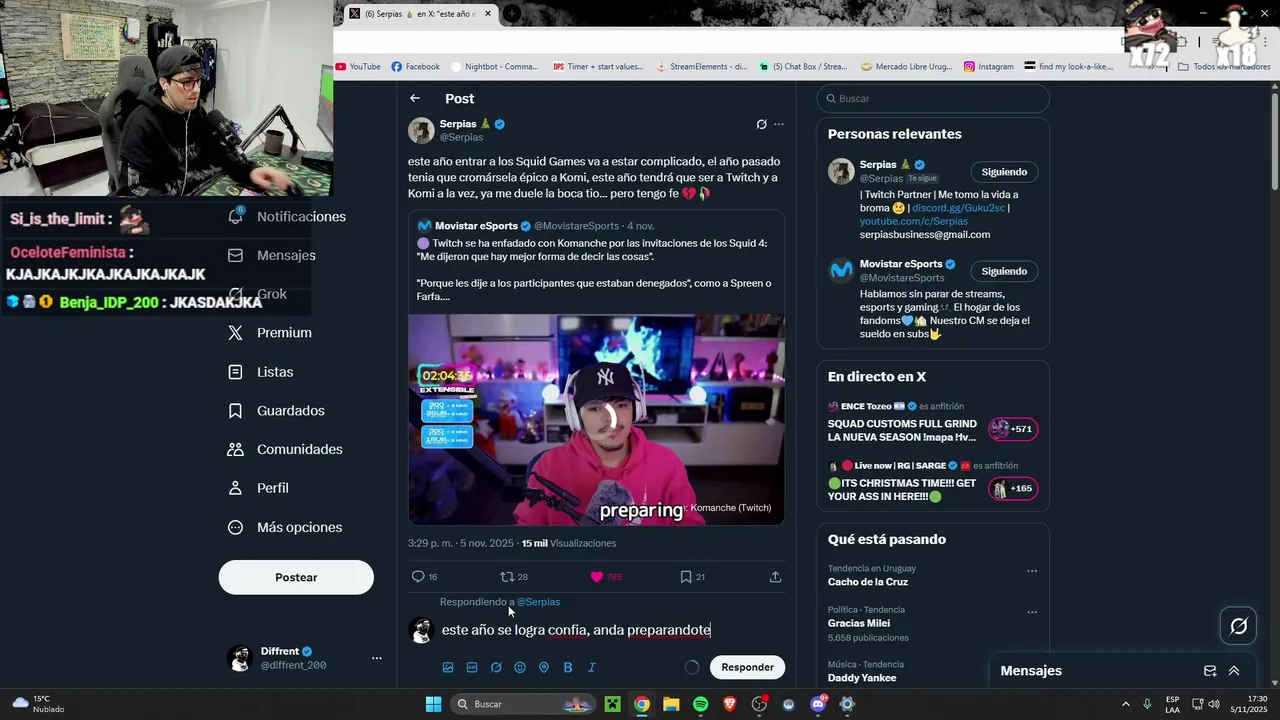The image size is (1280, 720).
Task: Click the Responder button
Action: [747, 667]
